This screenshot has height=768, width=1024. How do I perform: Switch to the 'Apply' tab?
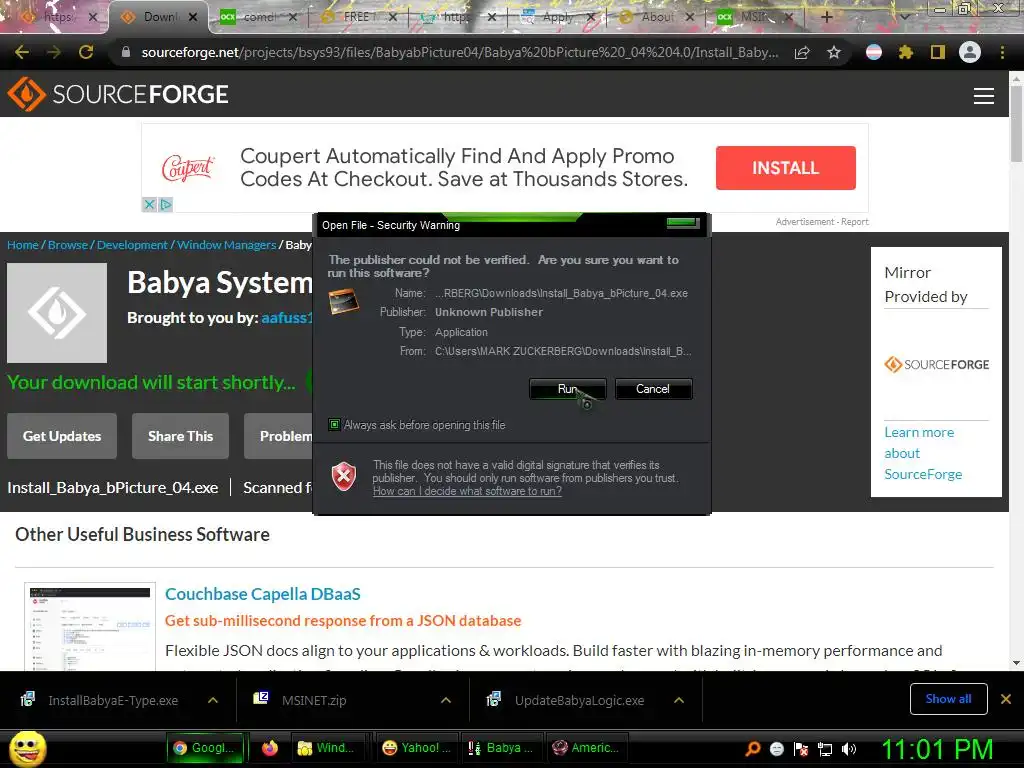(x=558, y=17)
